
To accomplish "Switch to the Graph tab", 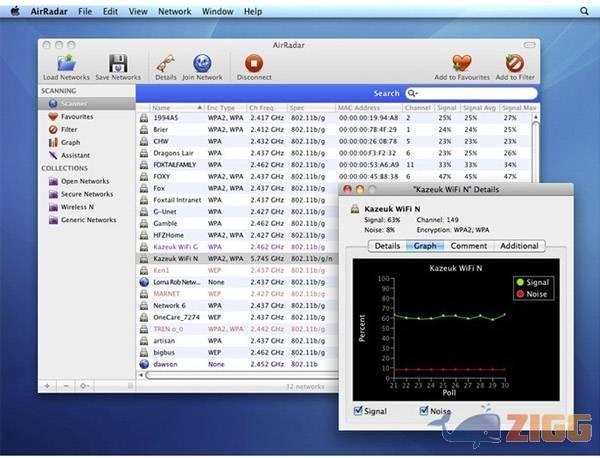I will [425, 246].
